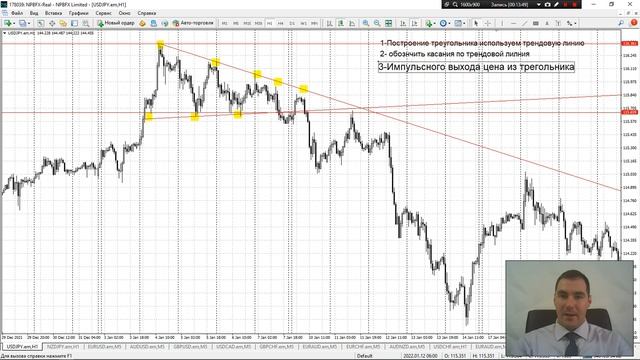Click the profiles icon

tap(22, 23)
